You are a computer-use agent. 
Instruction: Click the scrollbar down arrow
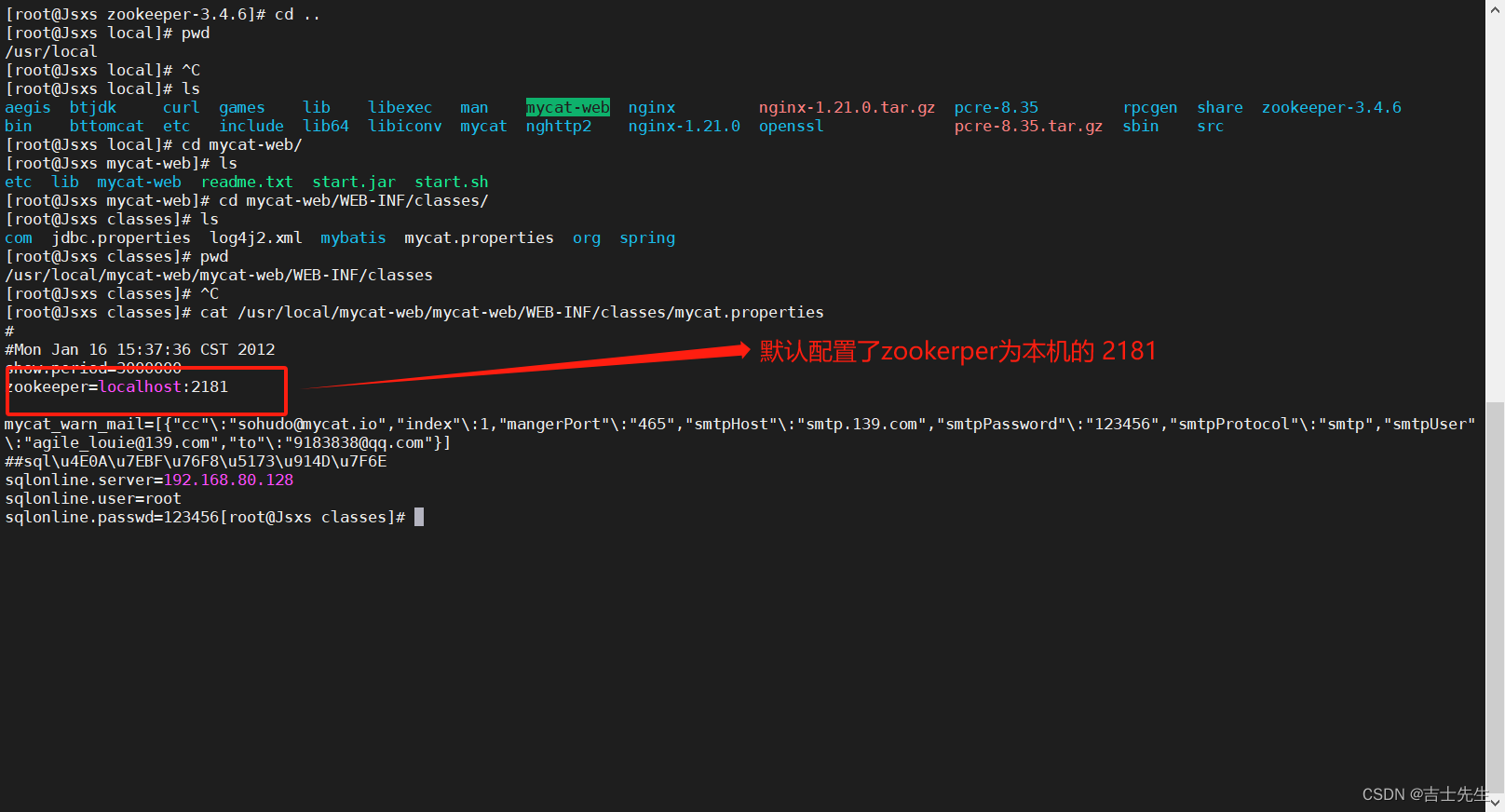[1495, 803]
